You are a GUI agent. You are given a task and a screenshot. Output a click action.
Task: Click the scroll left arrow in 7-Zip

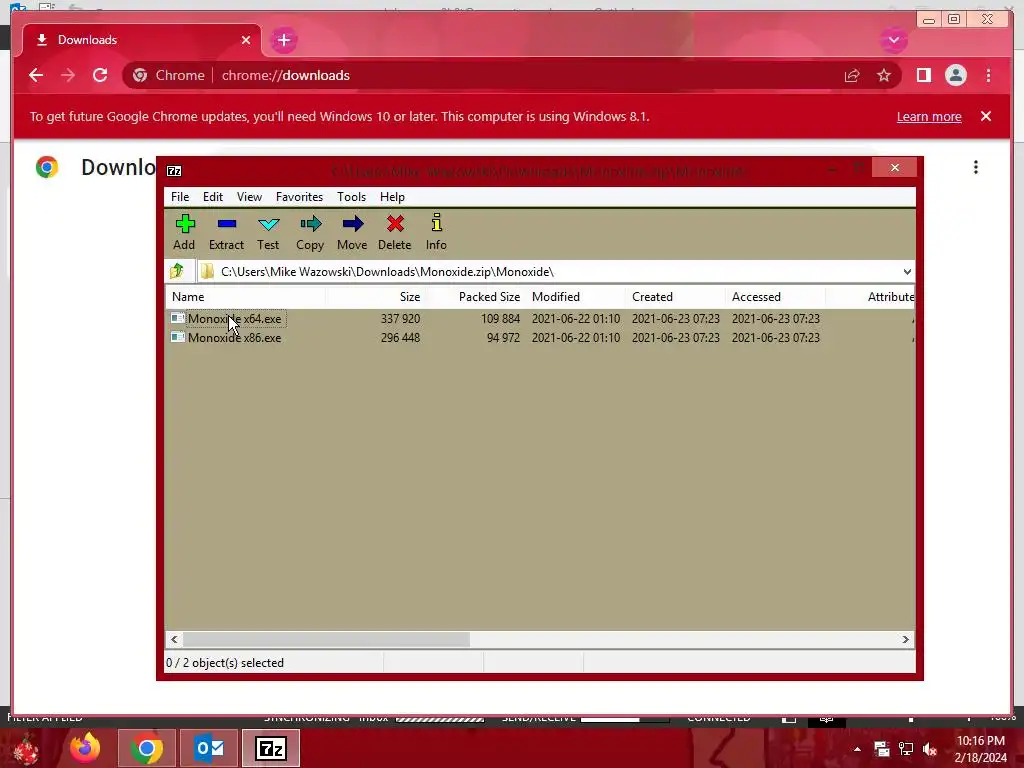pos(174,639)
